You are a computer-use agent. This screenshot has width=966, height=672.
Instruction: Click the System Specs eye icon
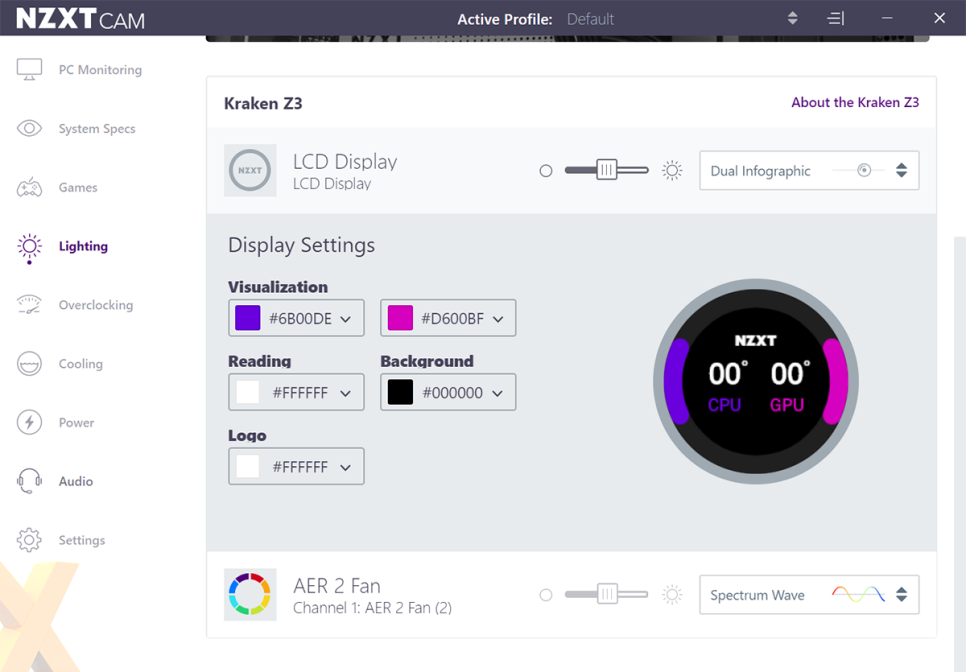(29, 128)
